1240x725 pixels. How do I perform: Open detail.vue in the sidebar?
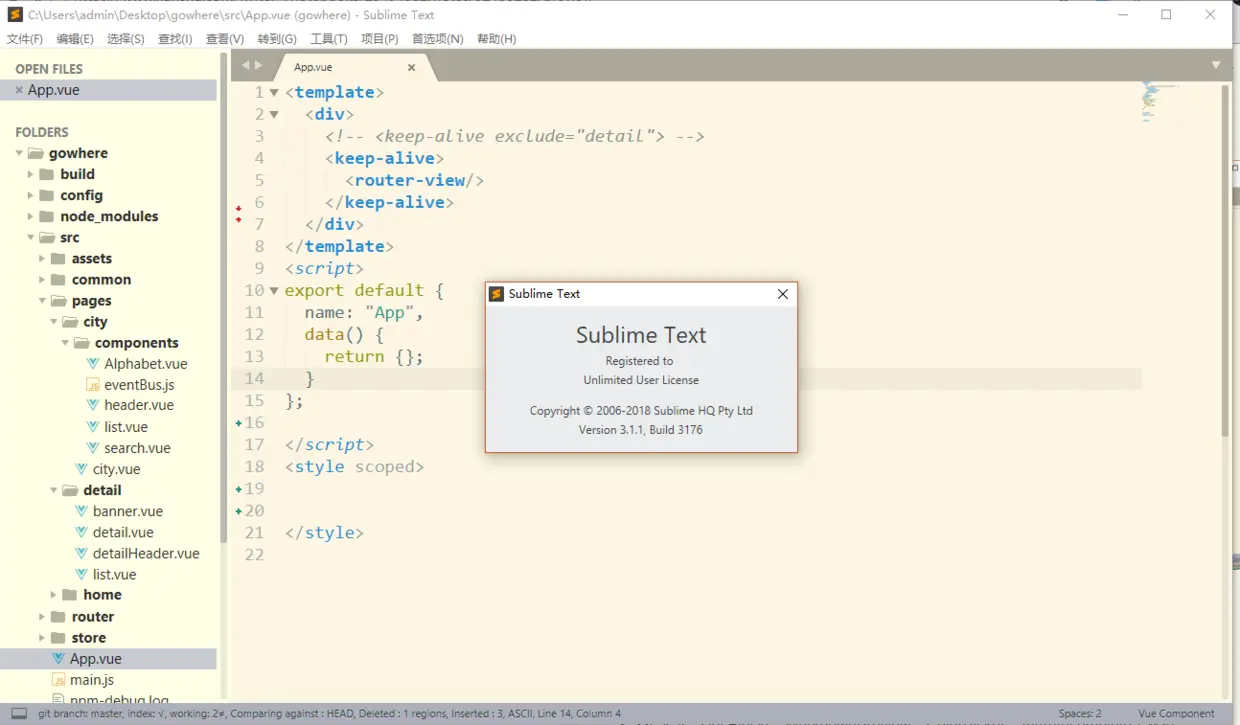(x=123, y=532)
